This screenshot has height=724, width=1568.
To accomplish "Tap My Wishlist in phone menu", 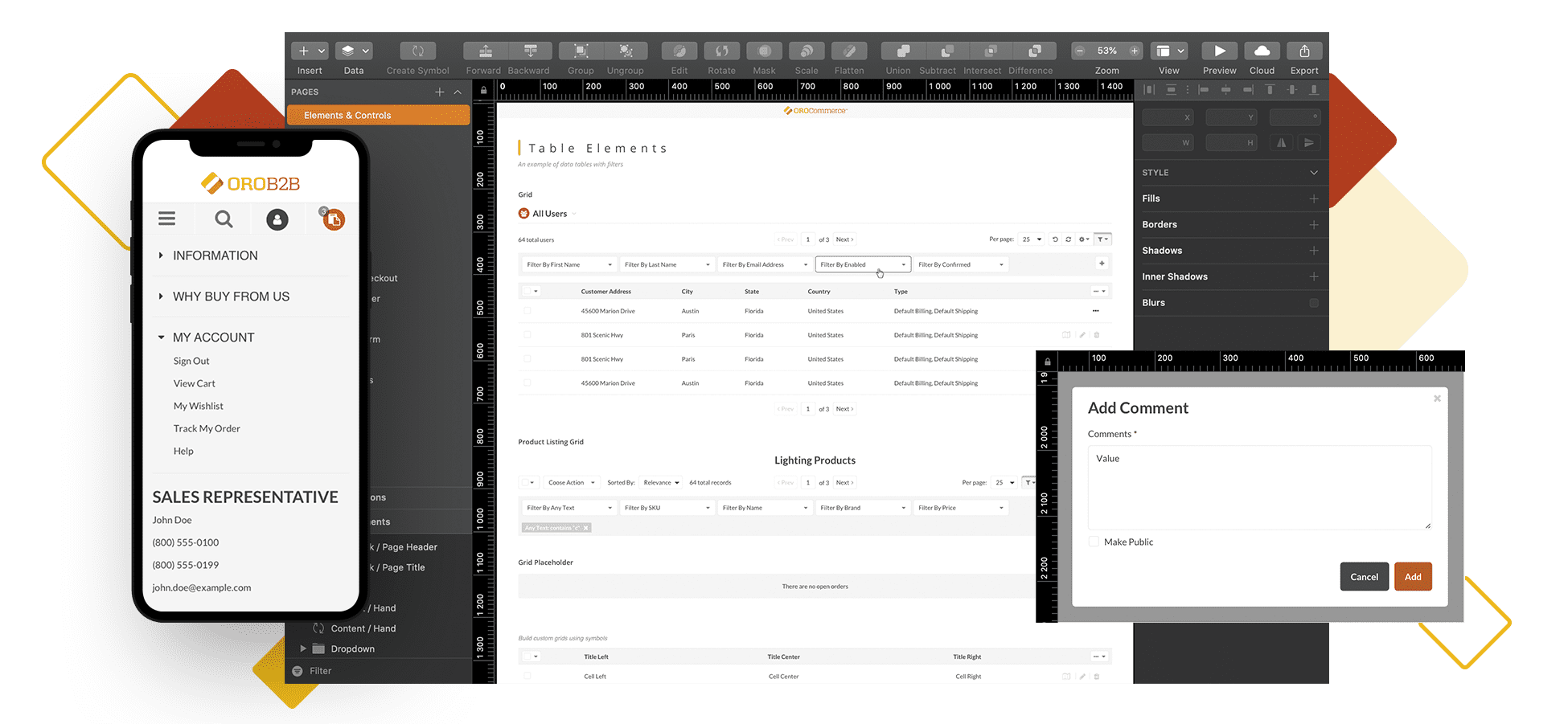I will [x=199, y=407].
